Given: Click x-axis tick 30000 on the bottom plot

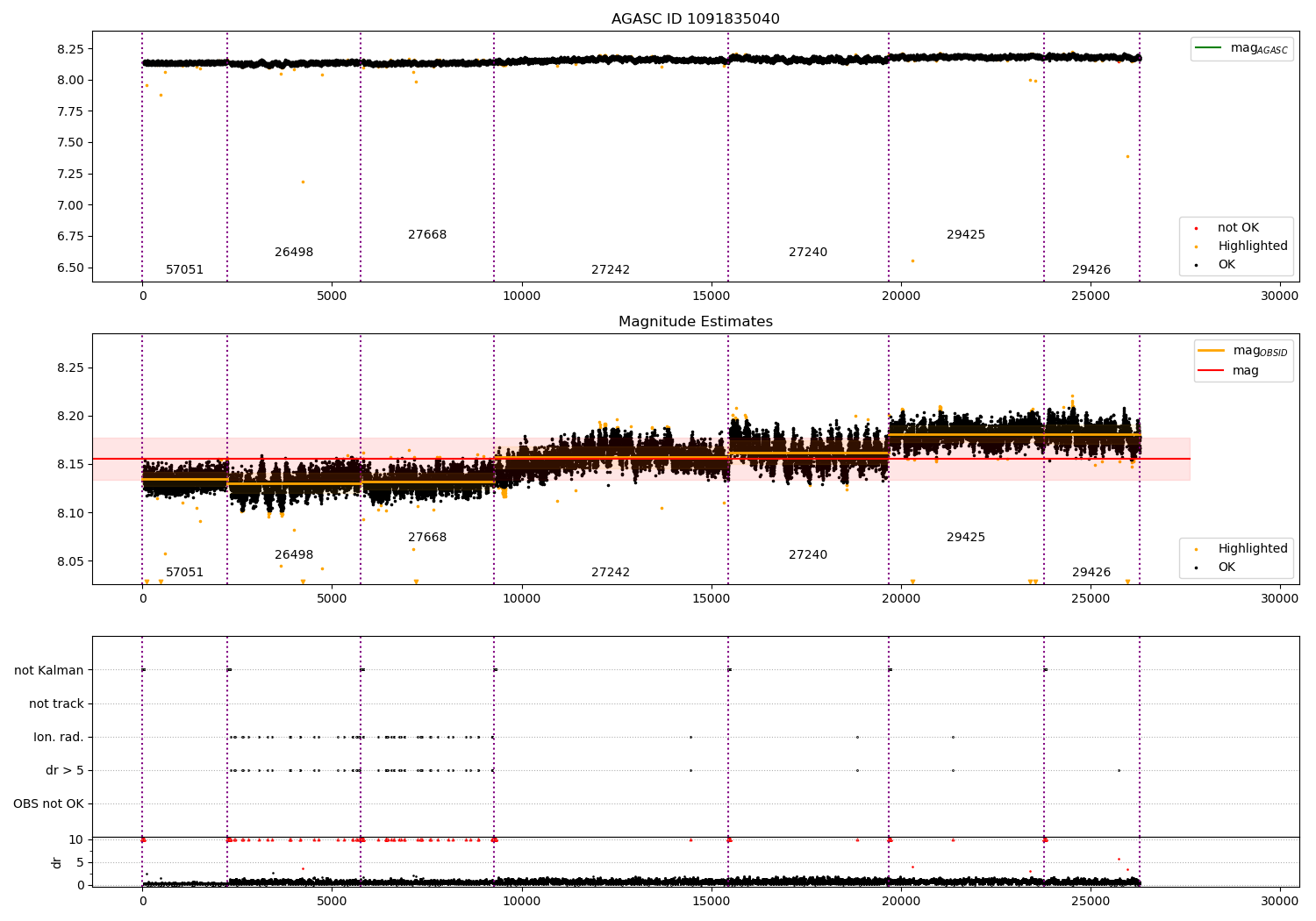Looking at the screenshot, I should 1280,902.
